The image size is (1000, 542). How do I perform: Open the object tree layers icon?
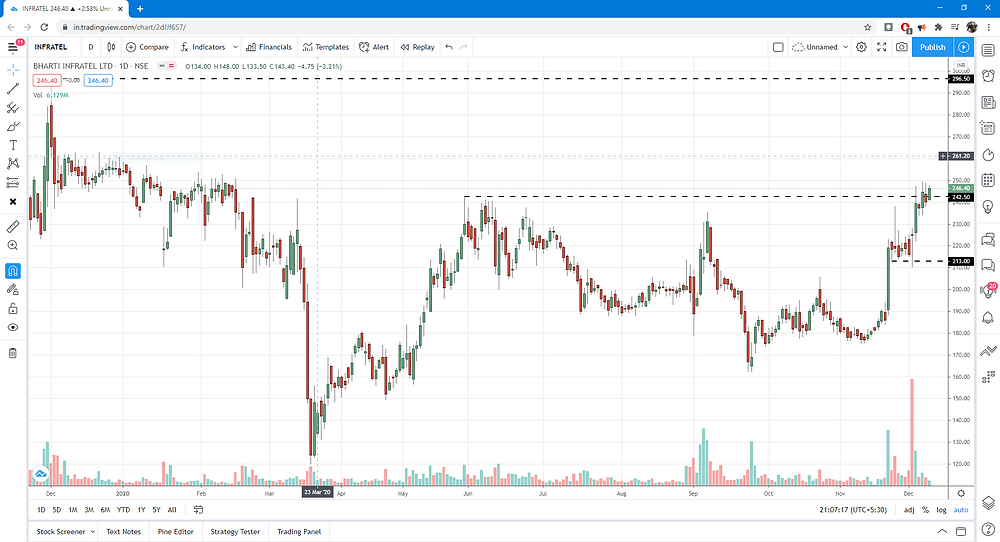pos(988,502)
